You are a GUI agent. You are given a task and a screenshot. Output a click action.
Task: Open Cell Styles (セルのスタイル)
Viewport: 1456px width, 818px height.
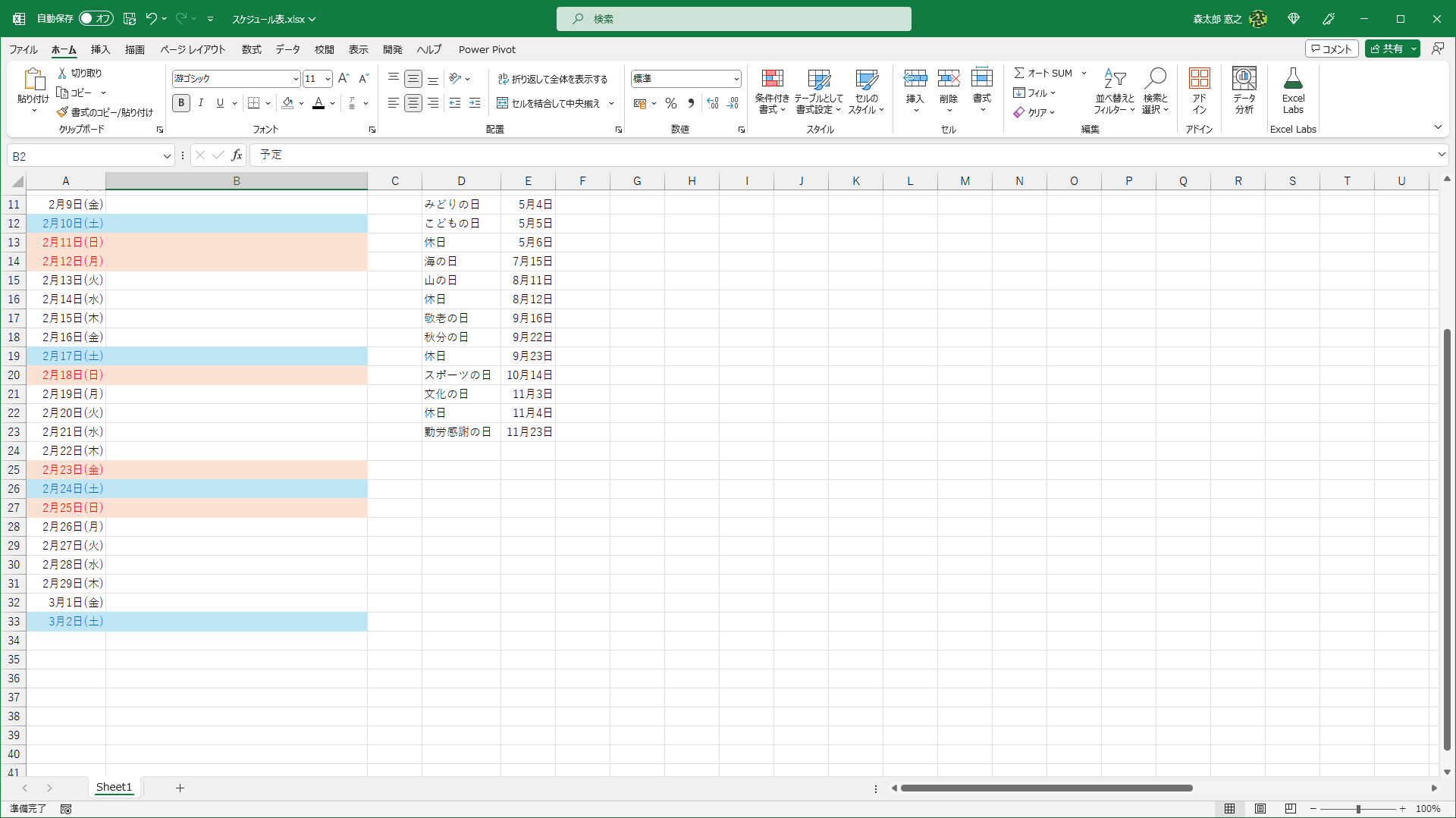(866, 91)
